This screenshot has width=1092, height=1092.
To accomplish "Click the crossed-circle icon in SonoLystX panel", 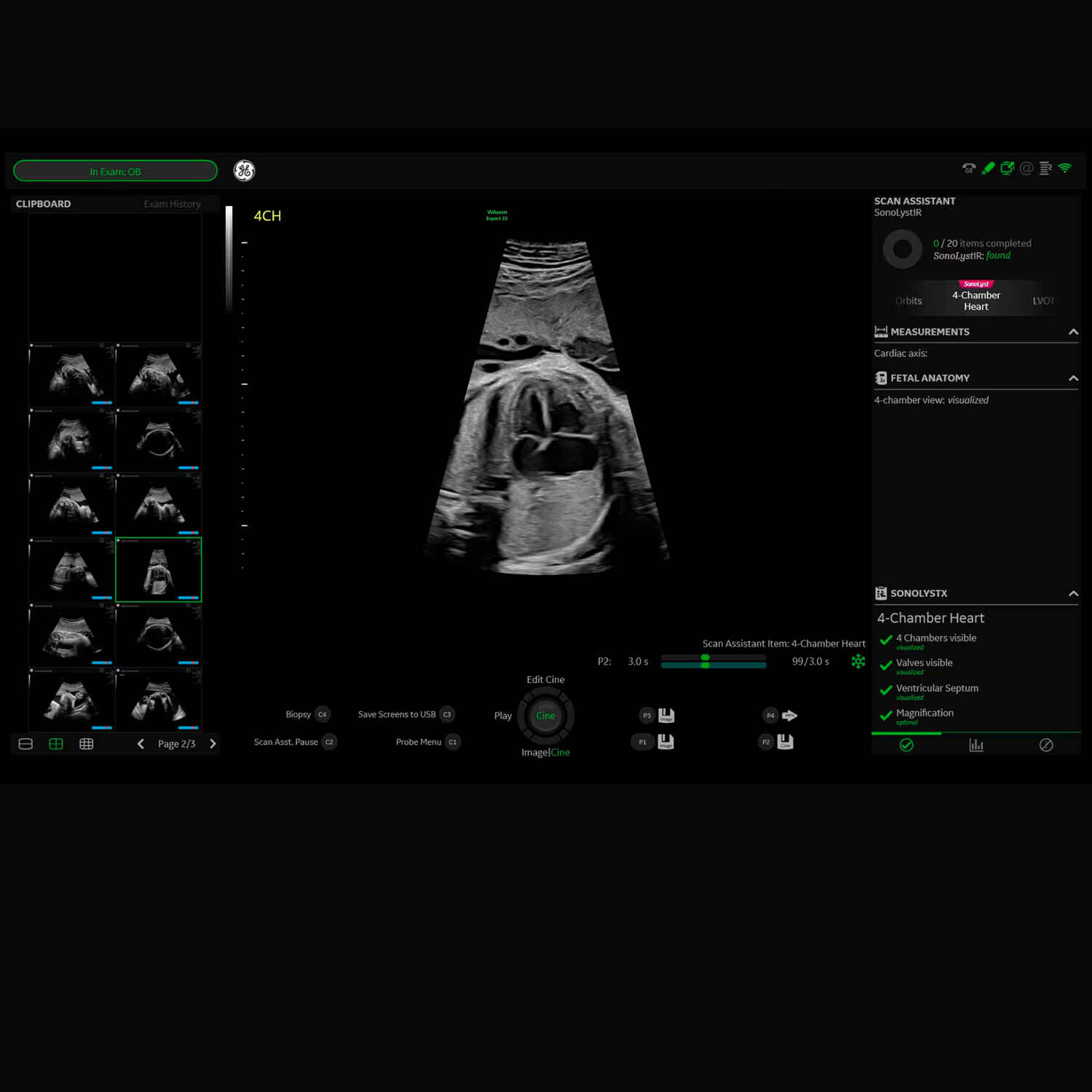I will pos(1046,745).
